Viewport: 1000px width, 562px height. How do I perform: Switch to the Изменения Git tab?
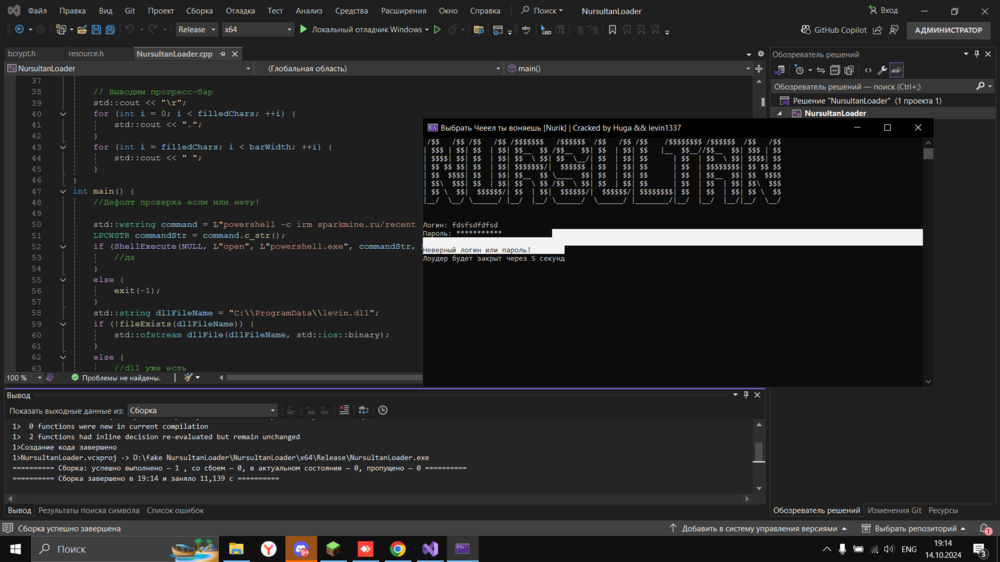coord(894,510)
